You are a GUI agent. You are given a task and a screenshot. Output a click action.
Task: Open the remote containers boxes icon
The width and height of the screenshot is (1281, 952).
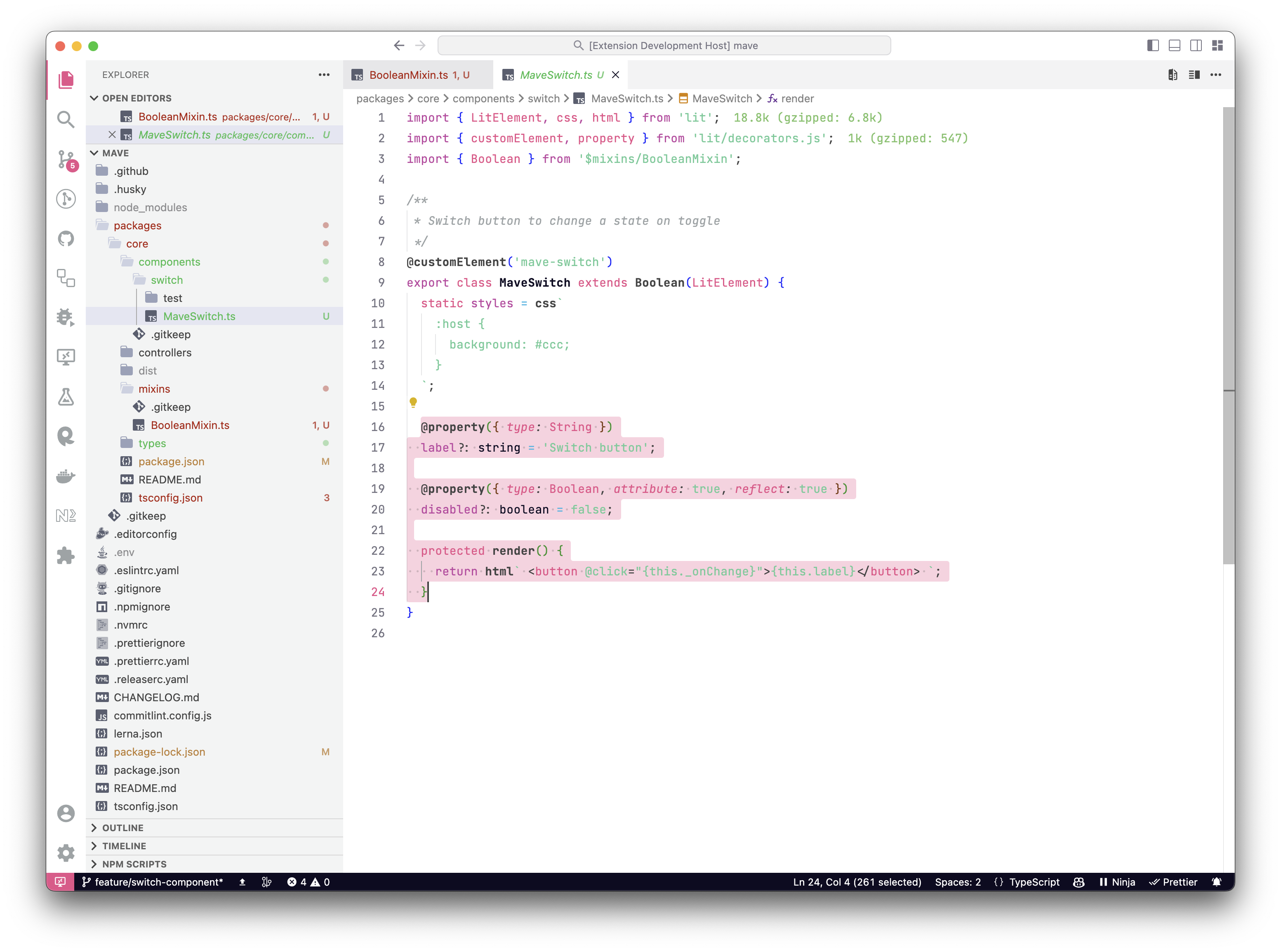click(66, 278)
